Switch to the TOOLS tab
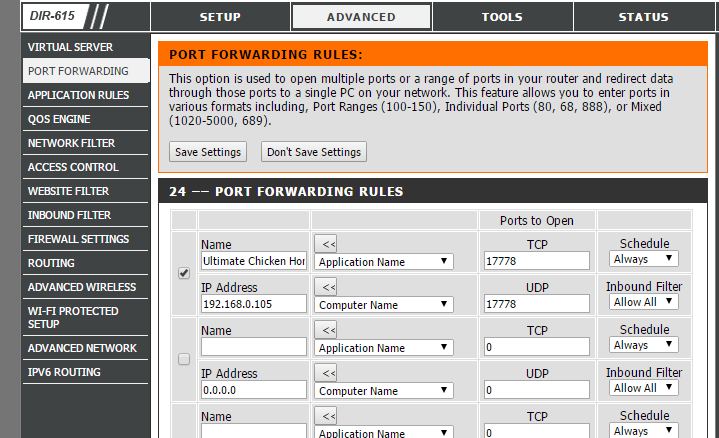Screen dimensions: 719x438 click(x=502, y=17)
